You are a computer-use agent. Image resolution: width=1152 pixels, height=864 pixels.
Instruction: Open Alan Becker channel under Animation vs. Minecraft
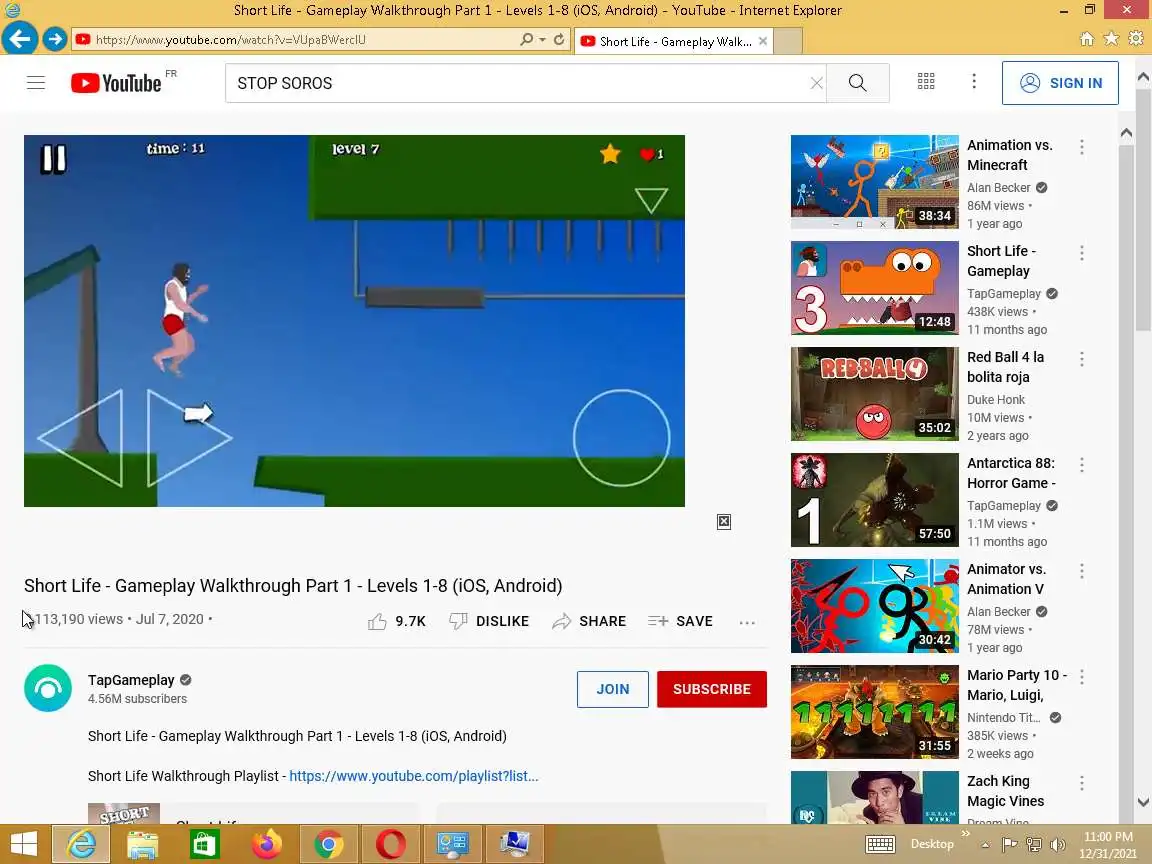pos(998,187)
